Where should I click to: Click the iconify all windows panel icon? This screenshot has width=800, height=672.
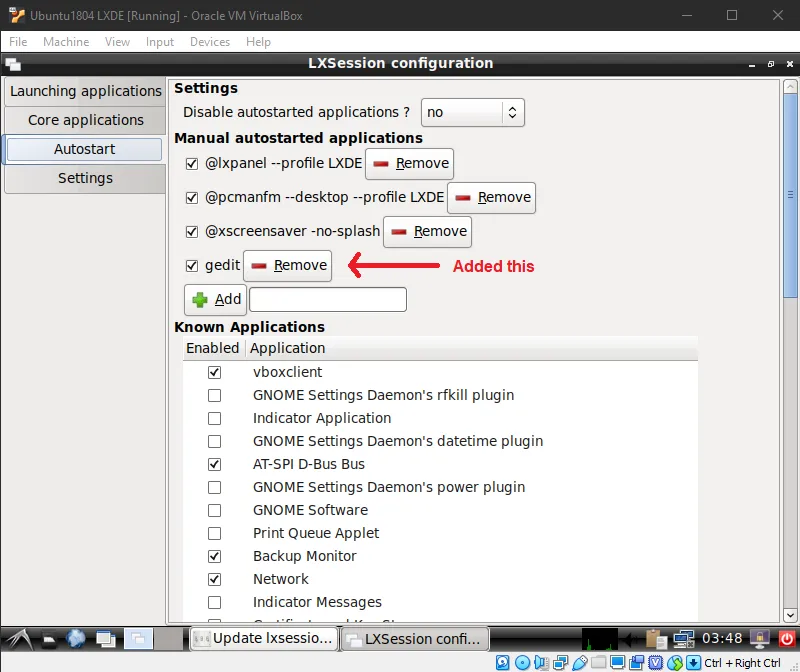pos(106,639)
